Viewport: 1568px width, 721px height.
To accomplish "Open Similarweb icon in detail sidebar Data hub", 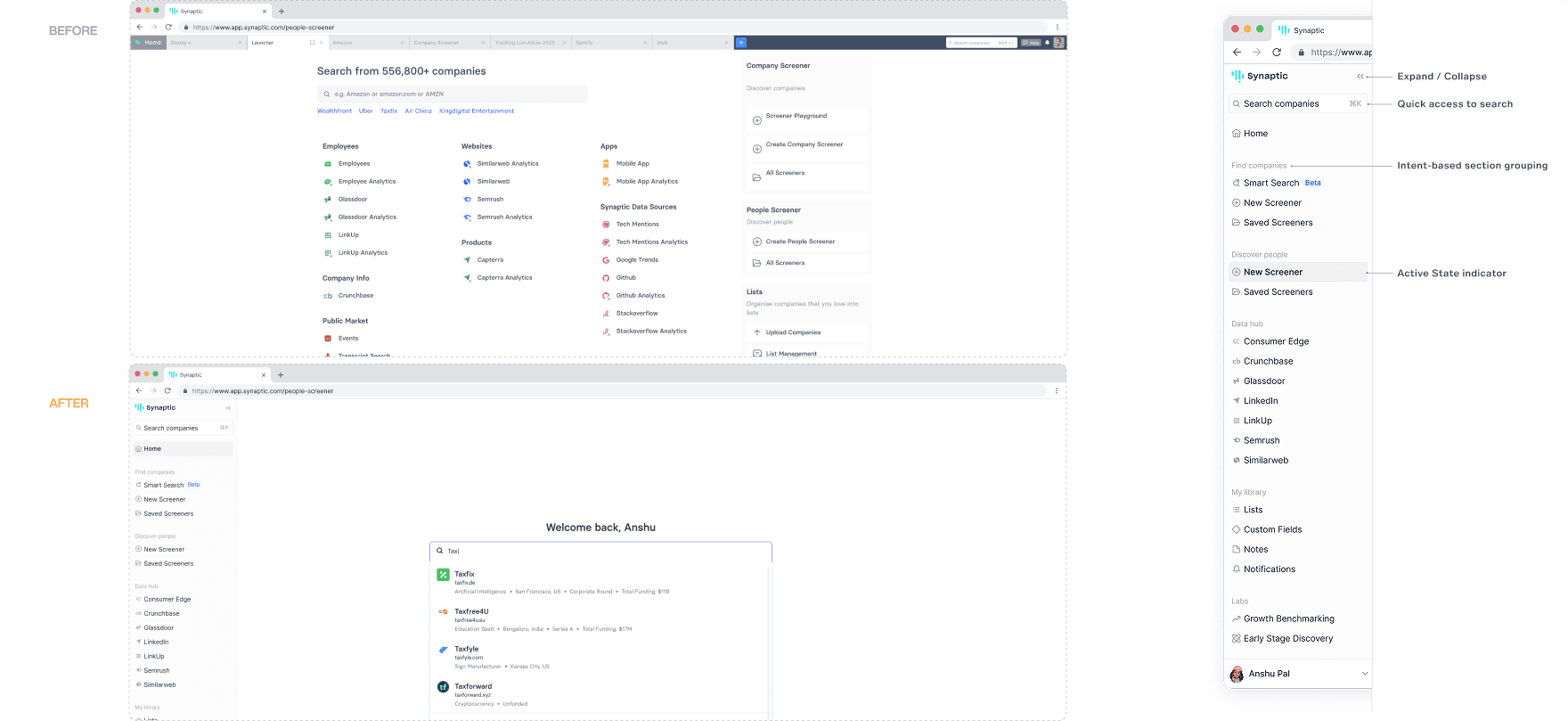I will pos(1236,461).
